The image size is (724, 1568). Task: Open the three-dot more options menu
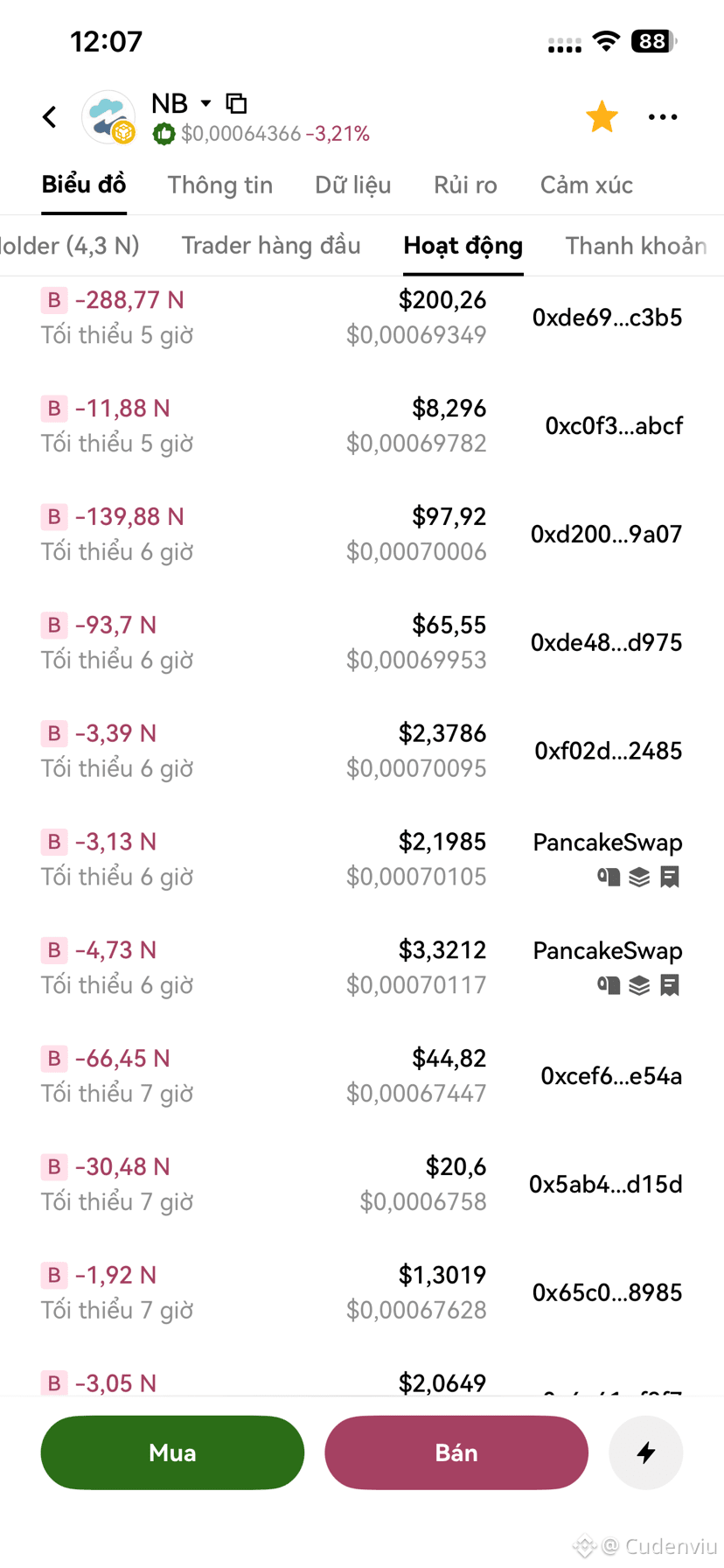coord(663,117)
